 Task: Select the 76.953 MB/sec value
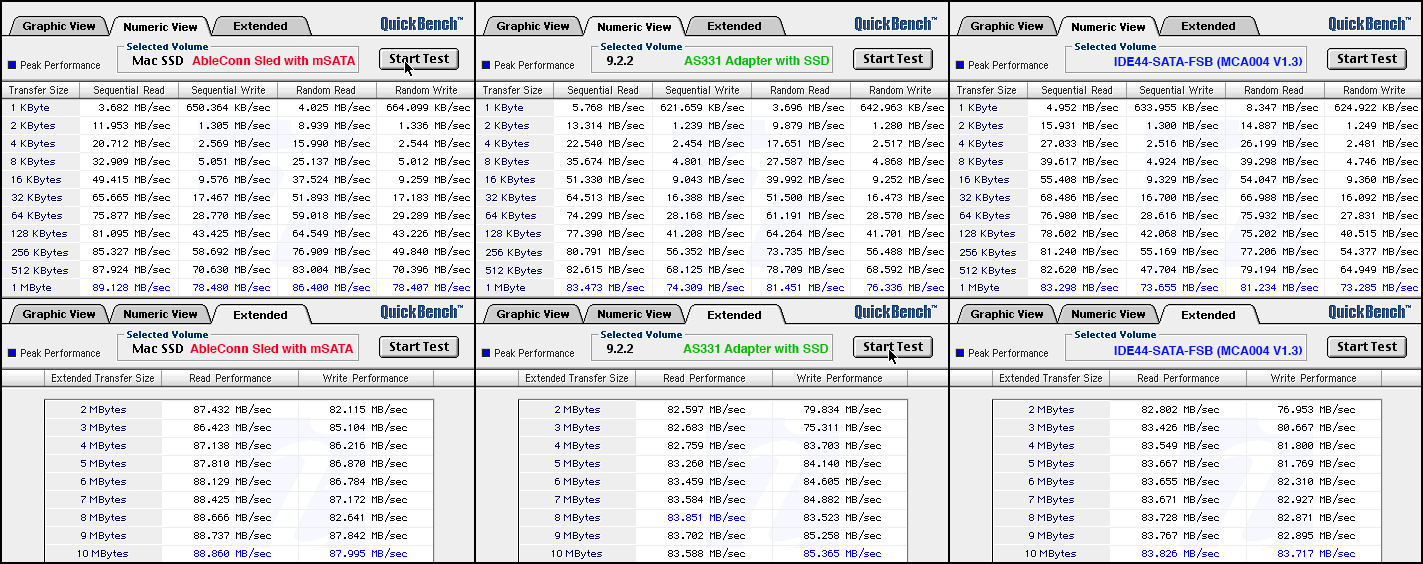(x=1314, y=410)
